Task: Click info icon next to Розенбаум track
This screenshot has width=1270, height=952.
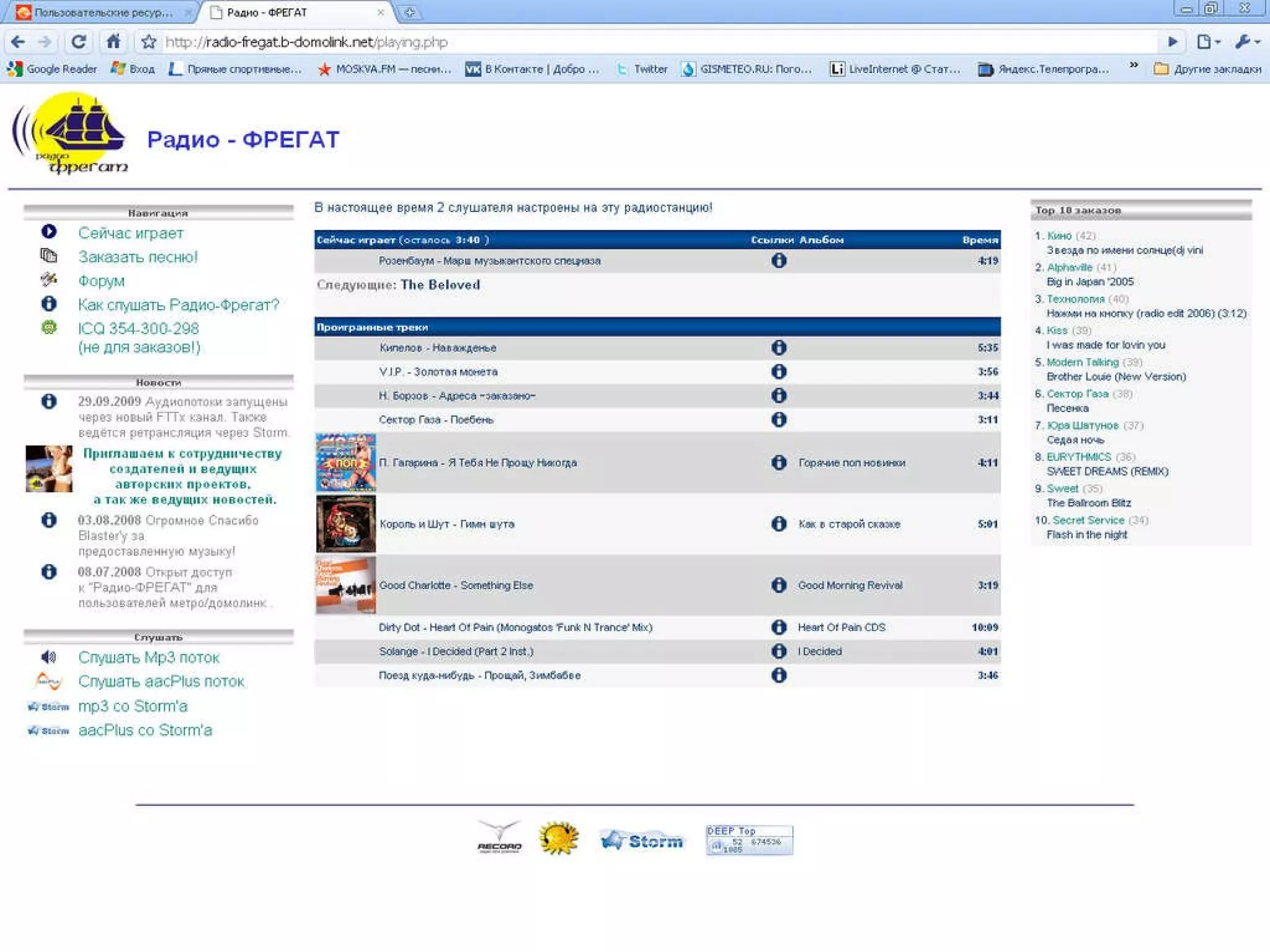Action: point(779,261)
